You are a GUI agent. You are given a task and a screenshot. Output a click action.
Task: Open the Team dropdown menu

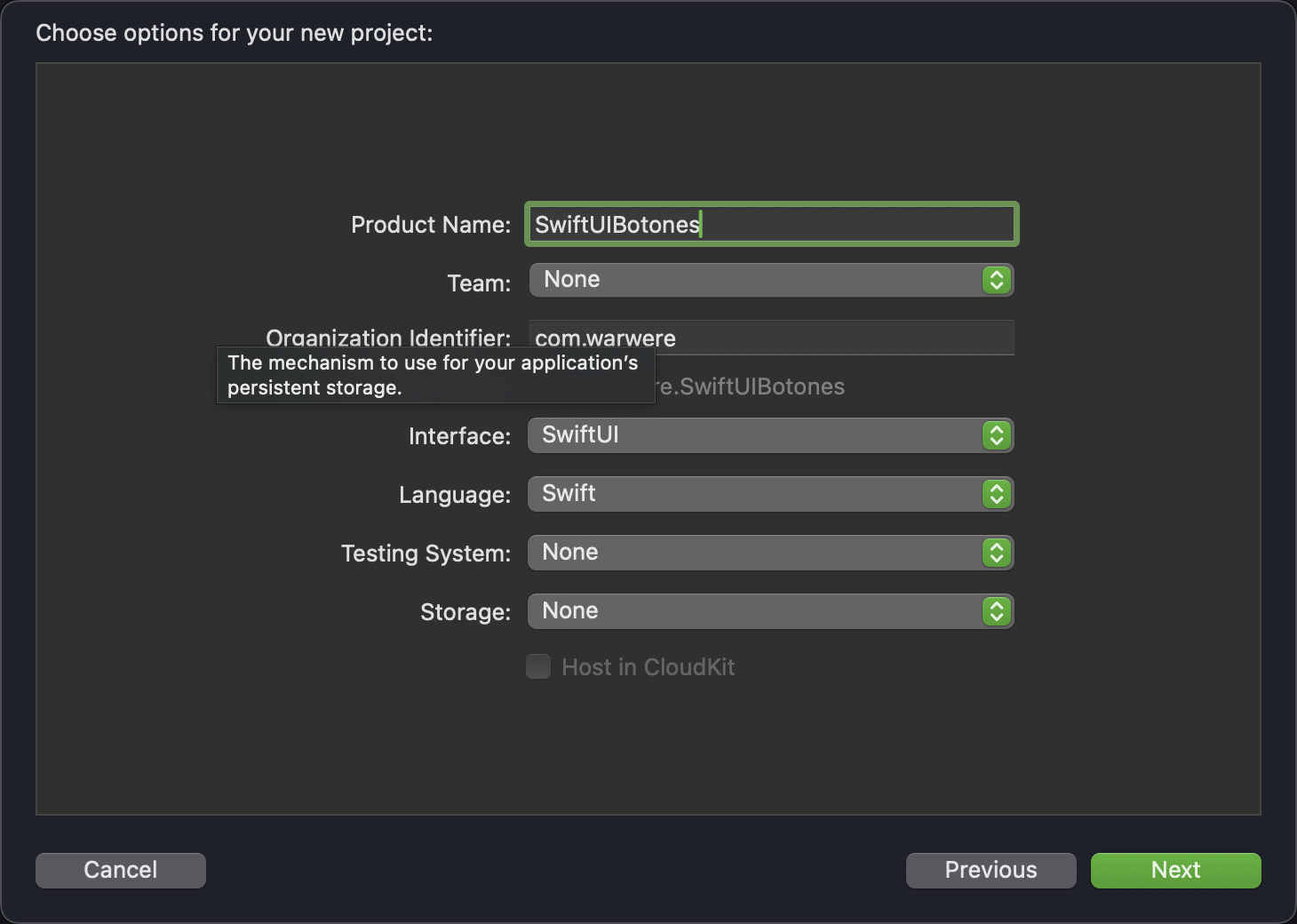tap(770, 280)
